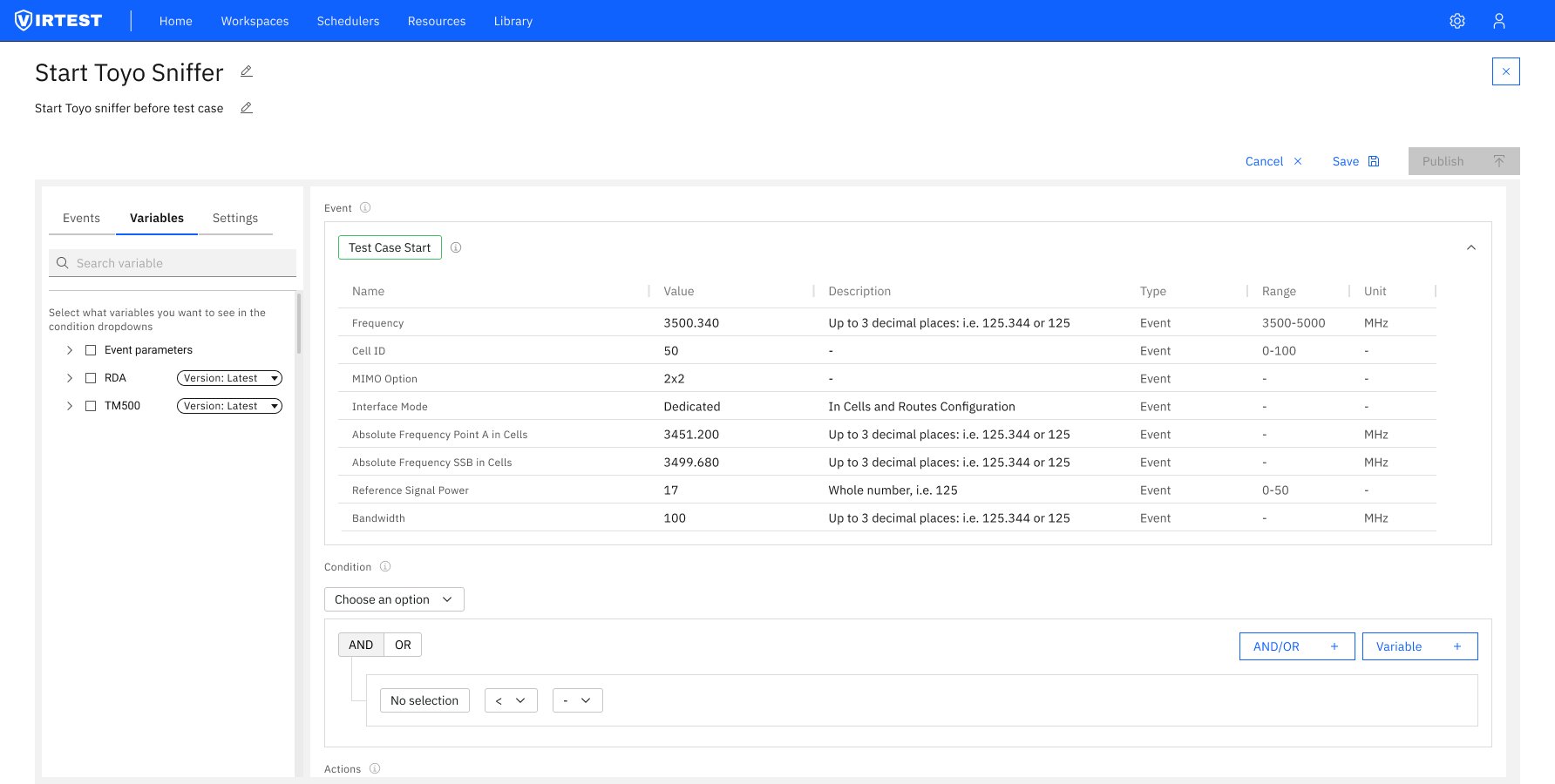The image size is (1555, 784).
Task: Edit the 'Start Toyo Sniffer' title pencil icon
Action: (x=247, y=71)
